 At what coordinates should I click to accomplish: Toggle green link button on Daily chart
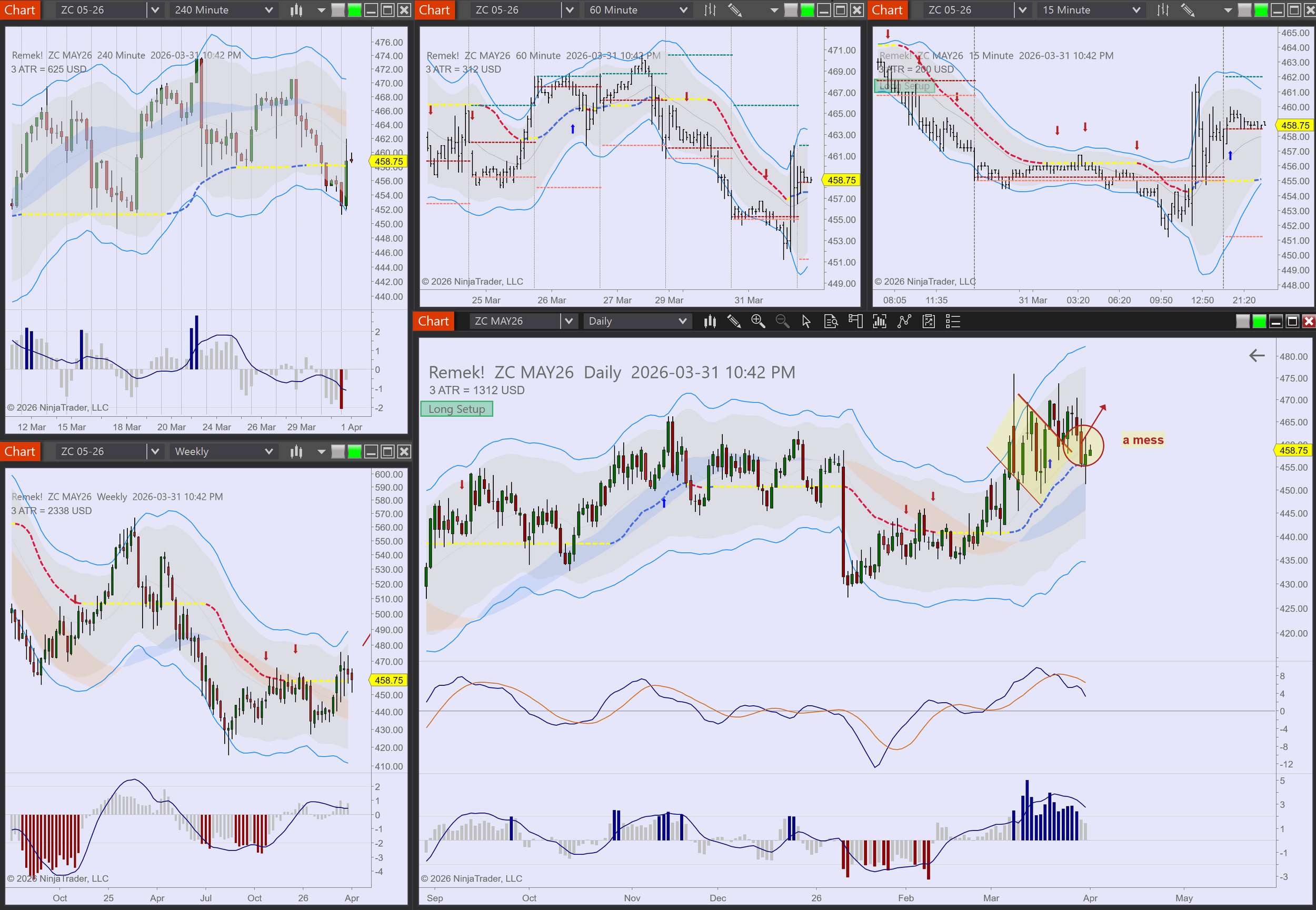[1259, 322]
